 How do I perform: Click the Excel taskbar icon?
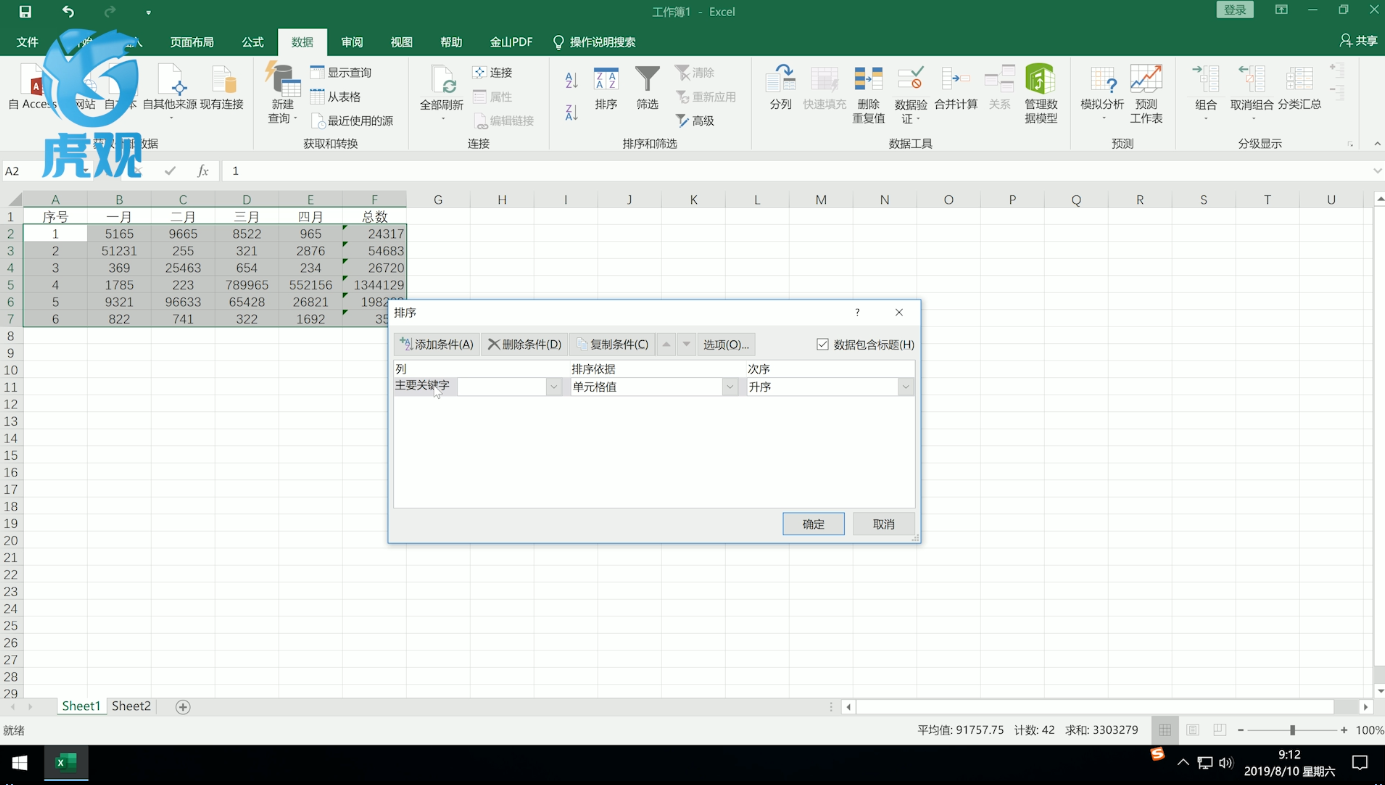(x=65, y=763)
